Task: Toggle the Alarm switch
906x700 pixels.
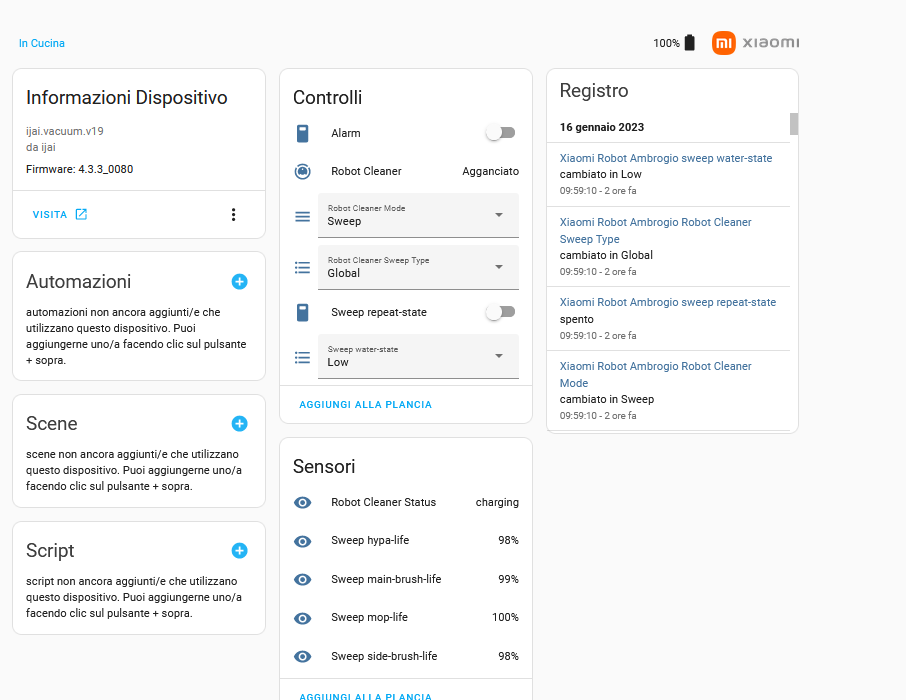Action: pos(500,133)
